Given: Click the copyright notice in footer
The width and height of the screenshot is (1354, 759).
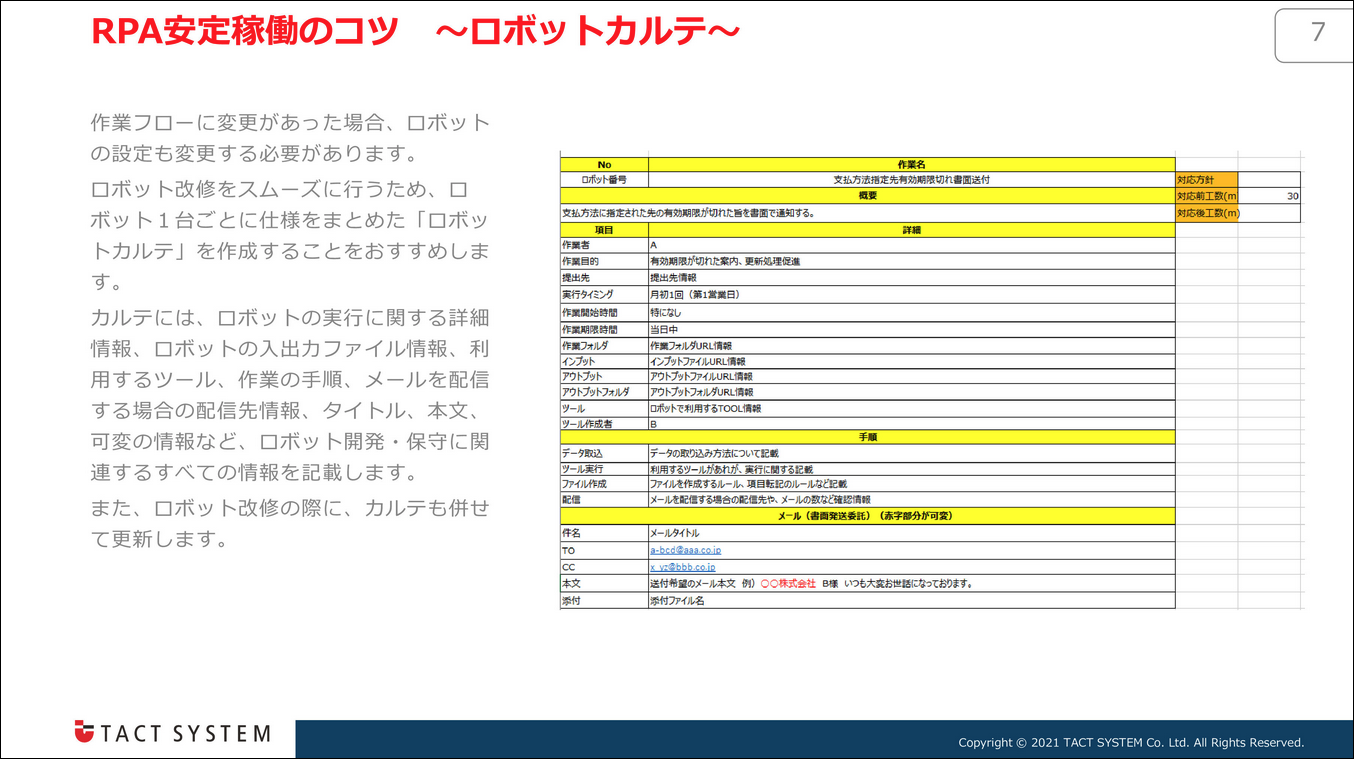Looking at the screenshot, I should click(x=1131, y=743).
